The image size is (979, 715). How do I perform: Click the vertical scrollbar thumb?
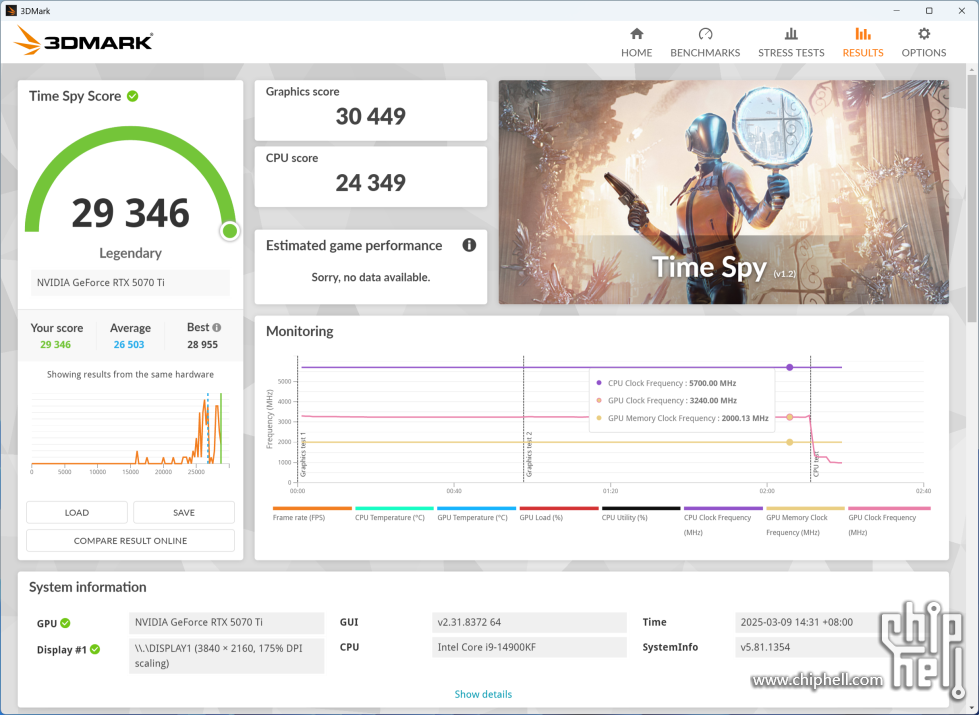click(973, 197)
